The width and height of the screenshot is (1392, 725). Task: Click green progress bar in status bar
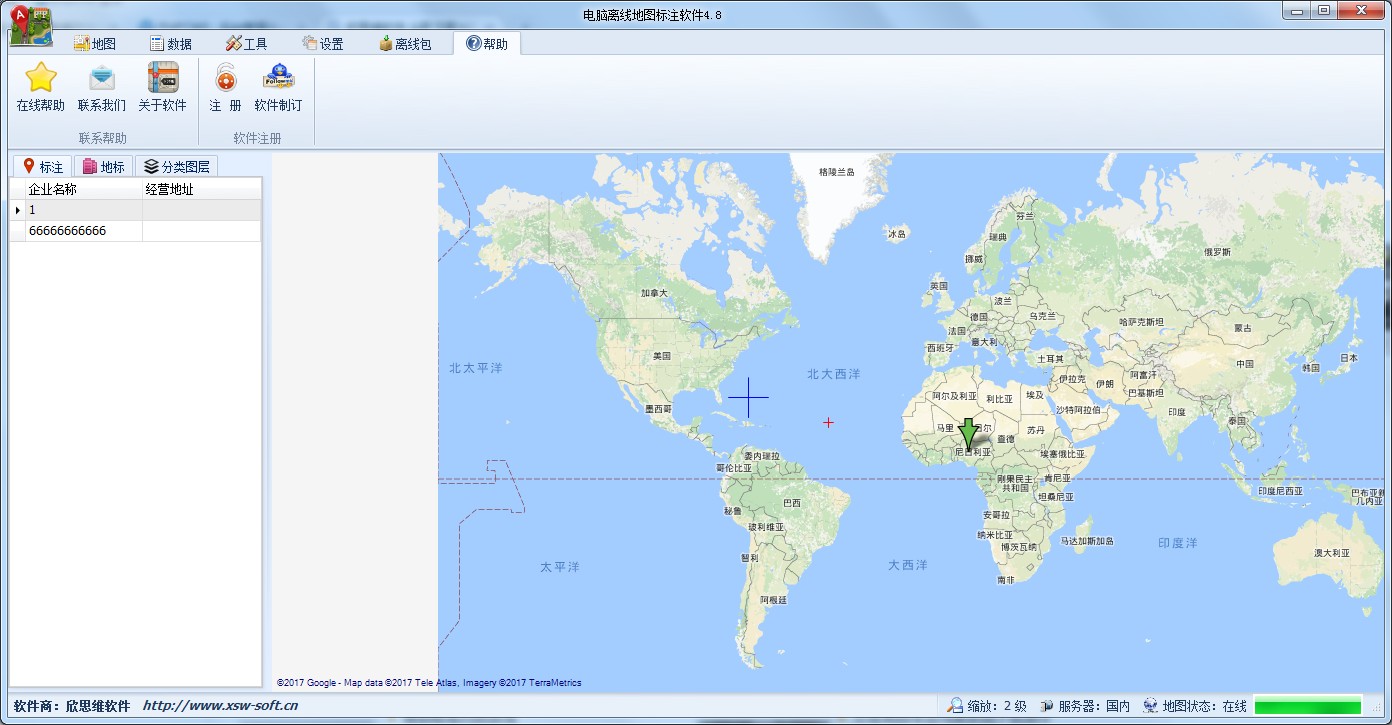tap(1307, 706)
